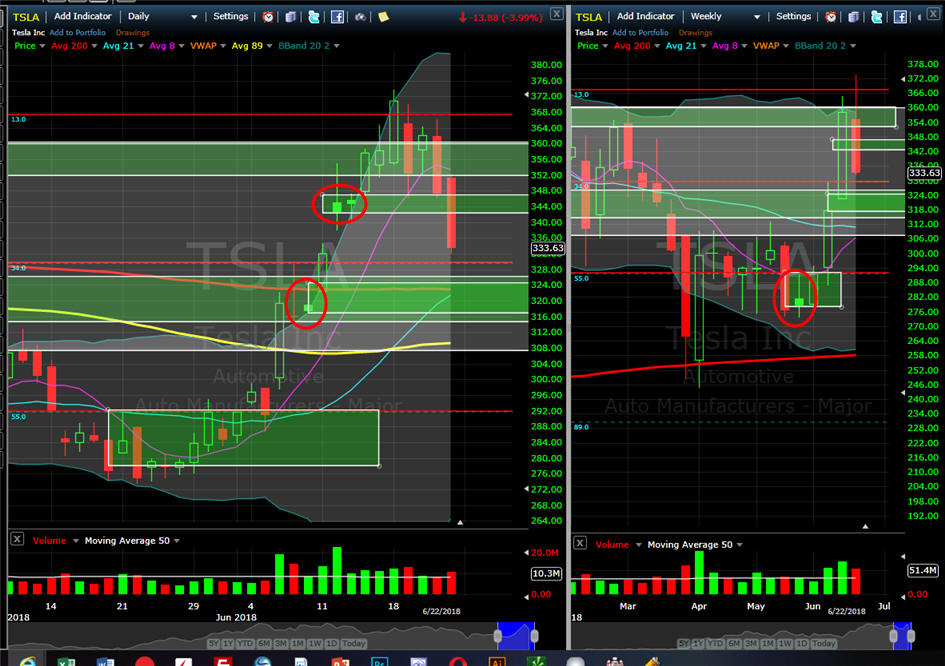
Task: Open the yellow sticky note icon
Action: click(x=383, y=17)
